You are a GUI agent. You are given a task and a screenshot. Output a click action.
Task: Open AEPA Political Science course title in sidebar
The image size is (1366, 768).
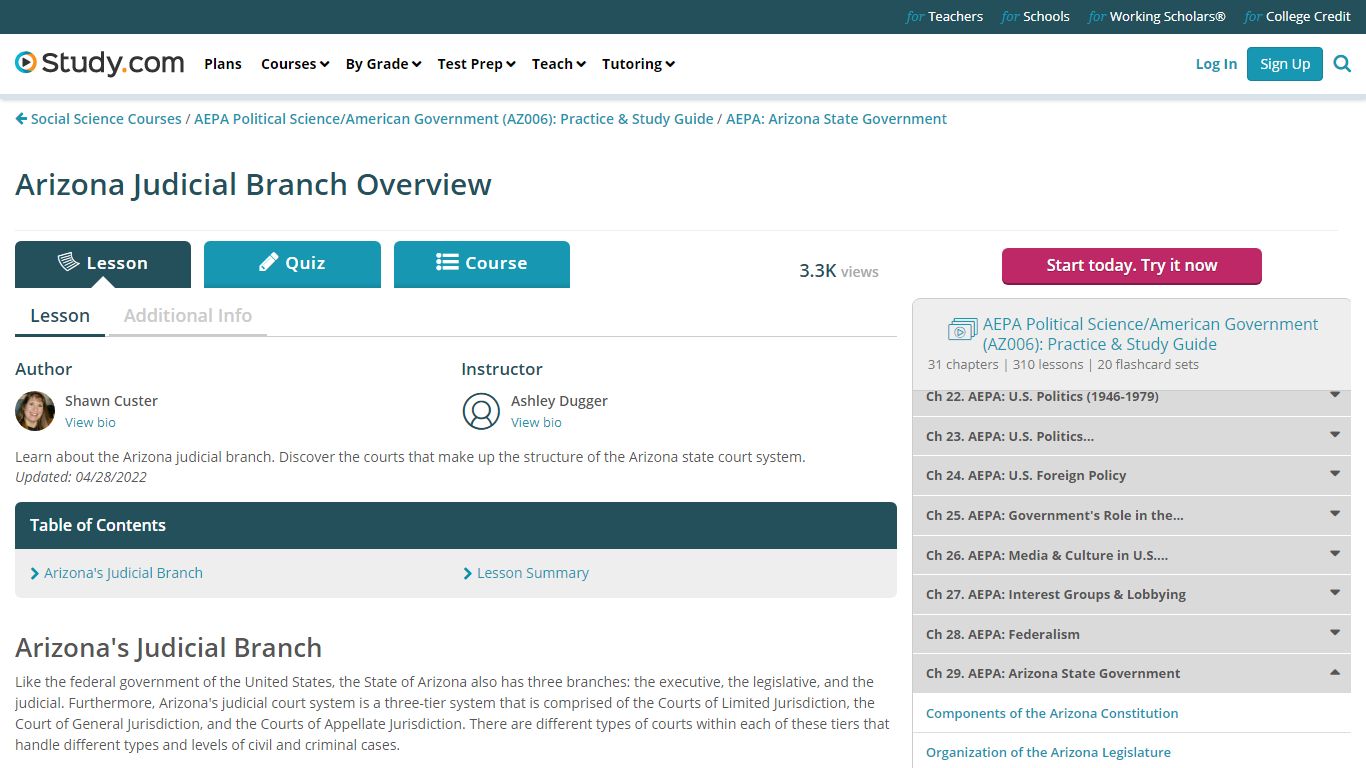click(x=1150, y=334)
